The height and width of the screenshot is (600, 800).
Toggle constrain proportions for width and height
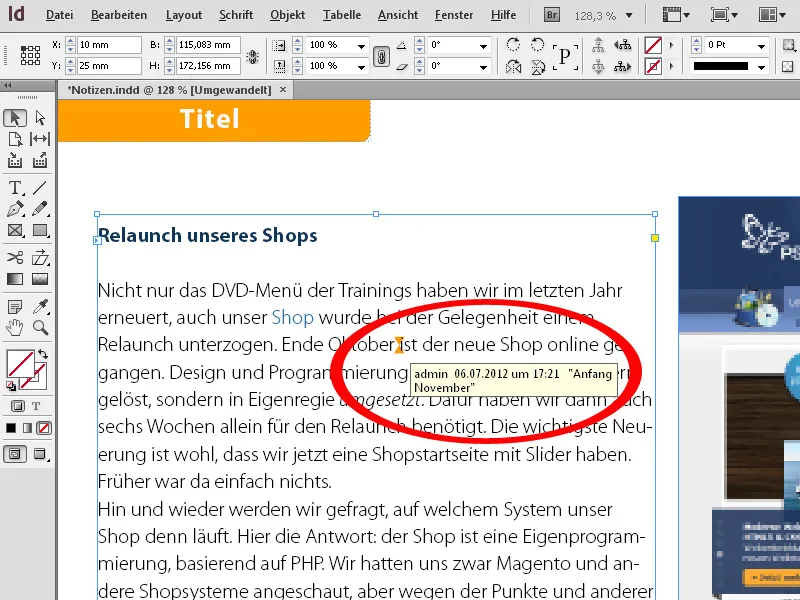point(253,56)
